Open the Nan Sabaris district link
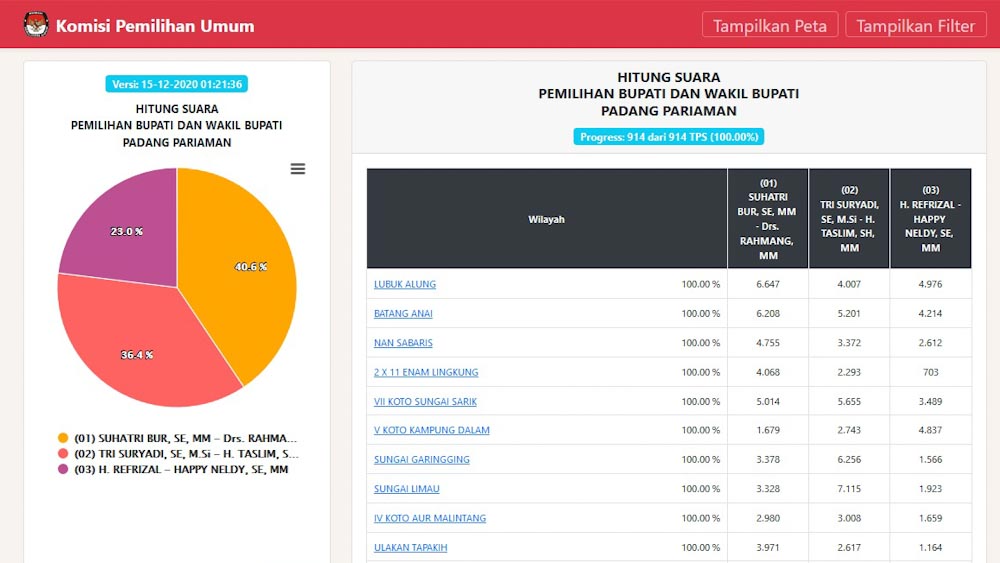 click(403, 343)
